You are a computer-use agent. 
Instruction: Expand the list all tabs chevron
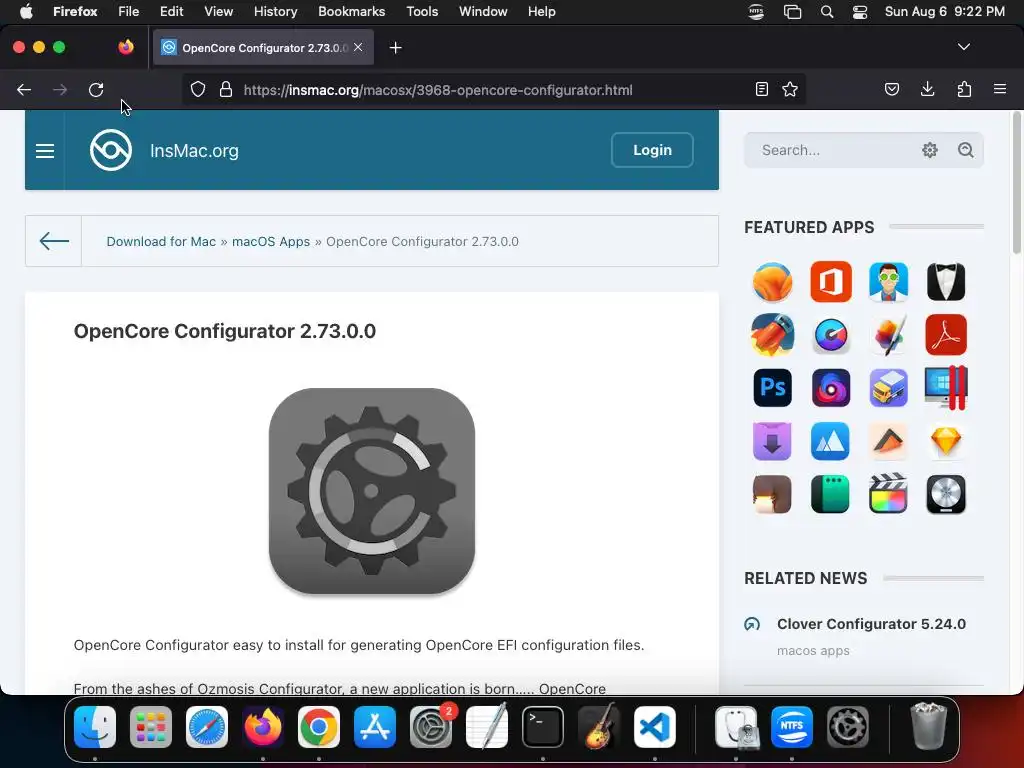[964, 47]
